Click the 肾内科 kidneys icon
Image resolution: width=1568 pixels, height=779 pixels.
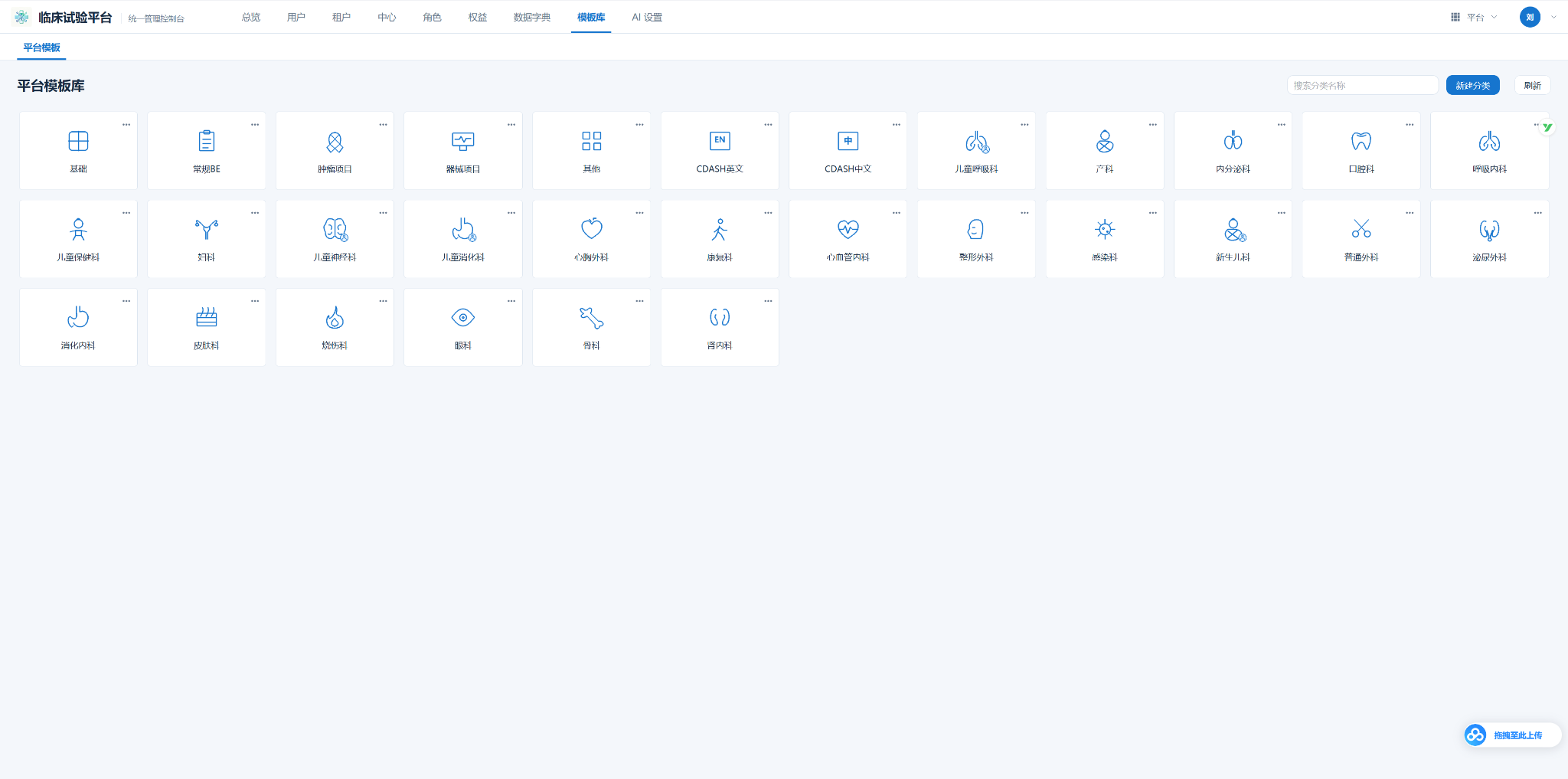pyautogui.click(x=720, y=317)
